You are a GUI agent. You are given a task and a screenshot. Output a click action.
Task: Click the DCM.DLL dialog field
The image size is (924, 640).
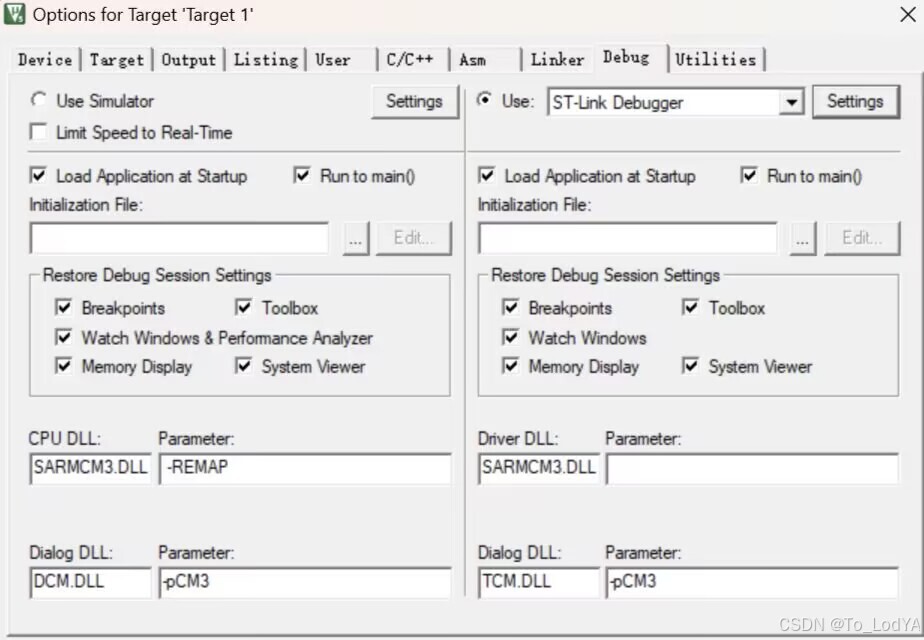90,583
